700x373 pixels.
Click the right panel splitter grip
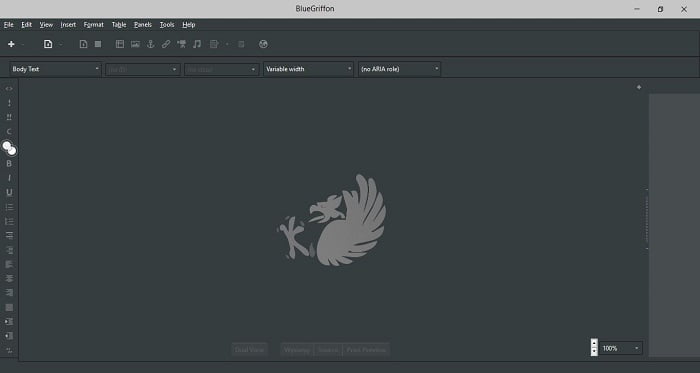click(646, 219)
